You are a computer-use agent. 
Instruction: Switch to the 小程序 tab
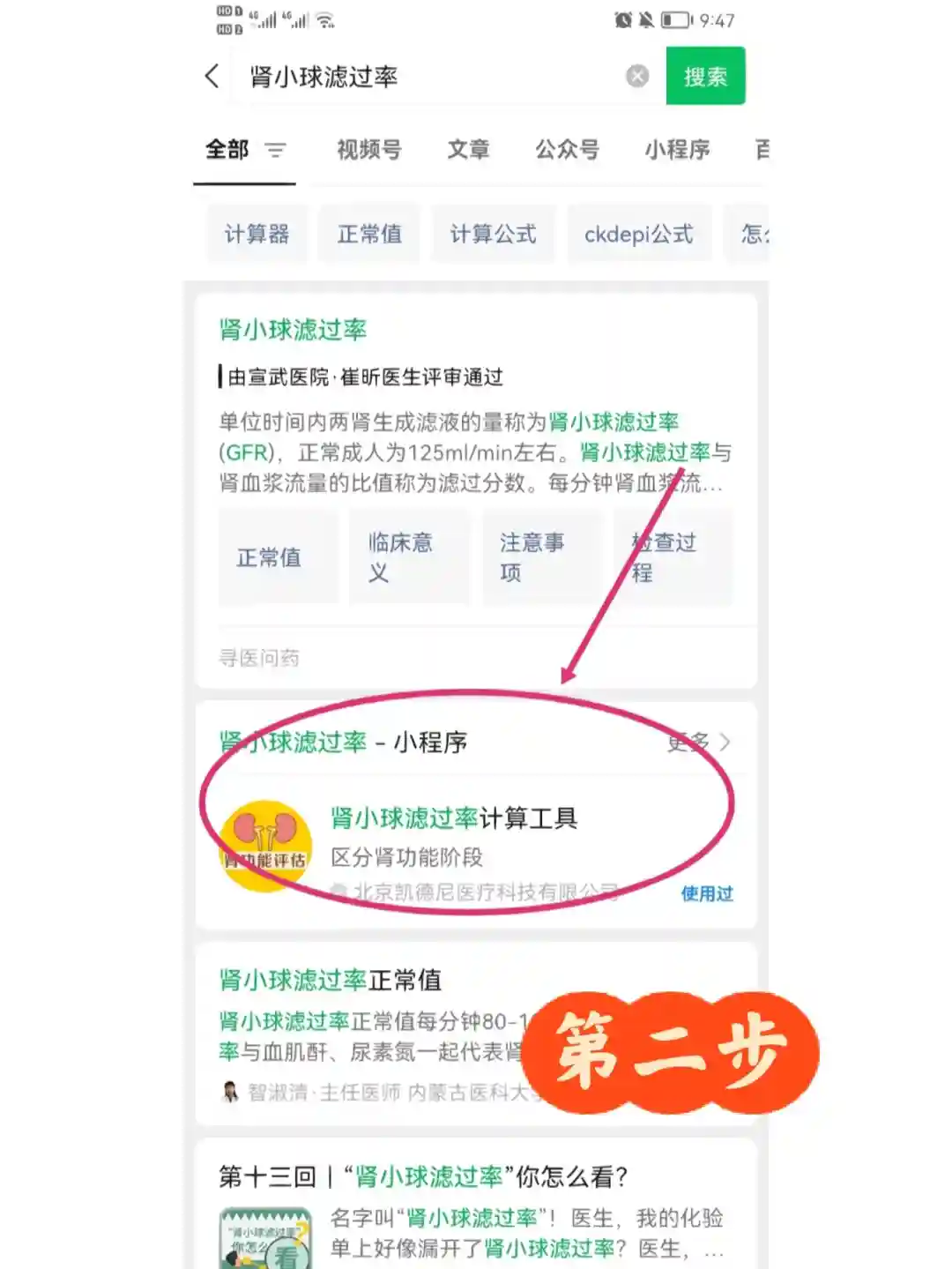[x=677, y=150]
